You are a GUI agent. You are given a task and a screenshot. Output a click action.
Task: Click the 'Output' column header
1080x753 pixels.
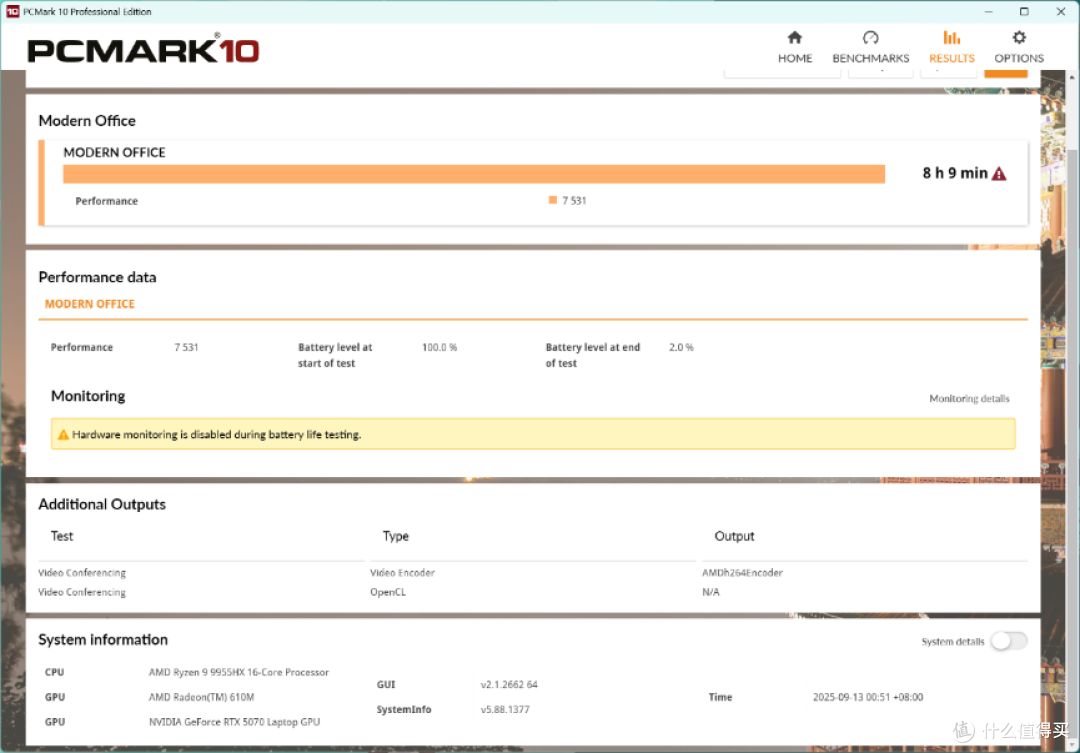[734, 536]
